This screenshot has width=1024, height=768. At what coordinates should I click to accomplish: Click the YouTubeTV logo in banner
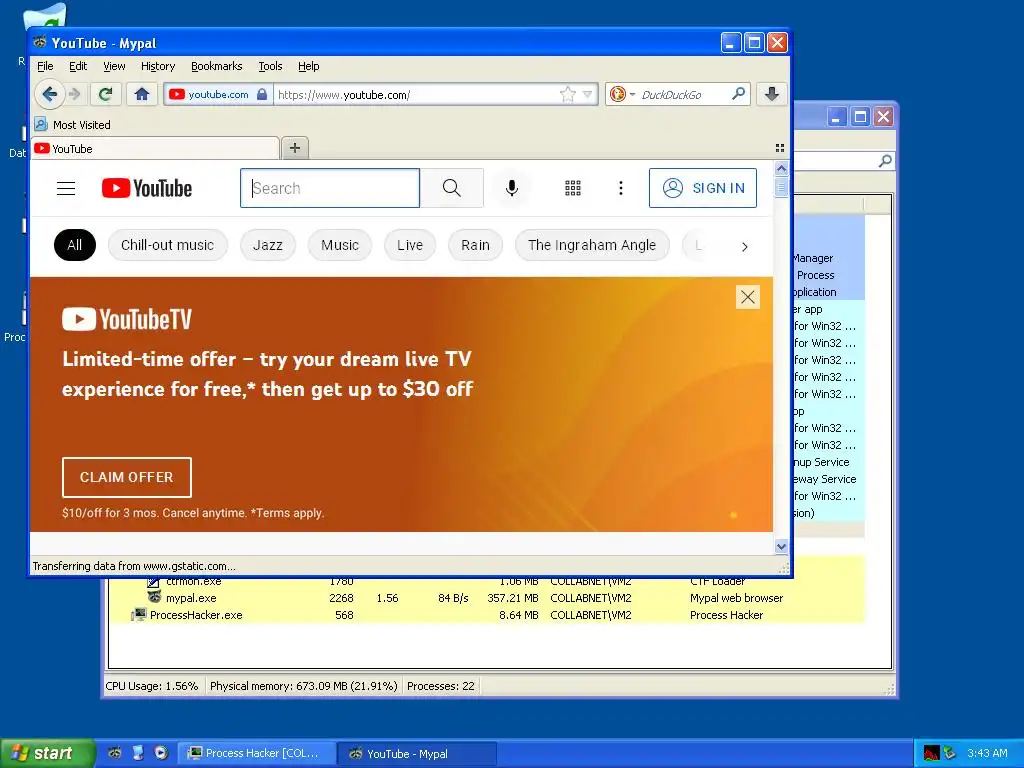coord(127,319)
